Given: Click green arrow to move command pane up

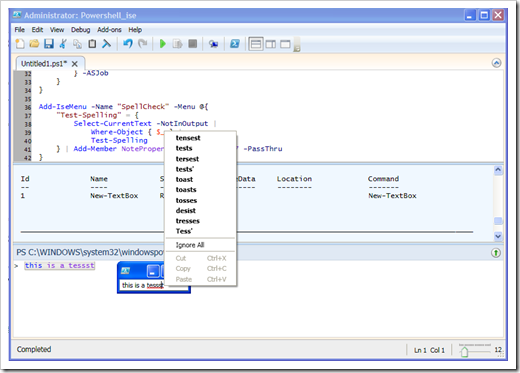Looking at the screenshot, I should click(496, 253).
